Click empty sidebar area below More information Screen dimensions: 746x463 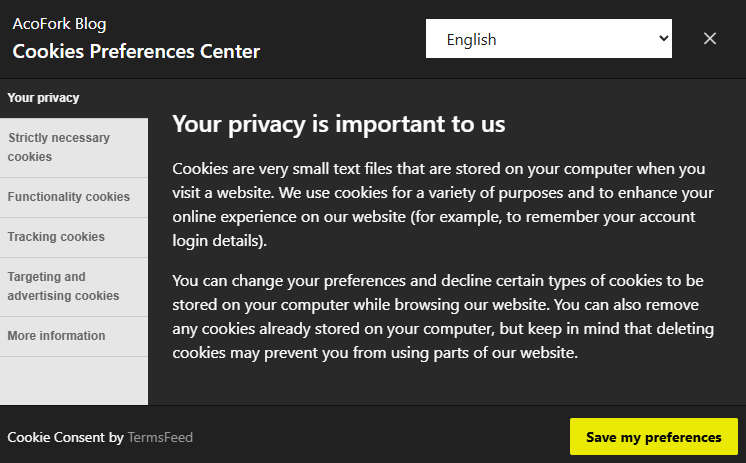(74, 380)
